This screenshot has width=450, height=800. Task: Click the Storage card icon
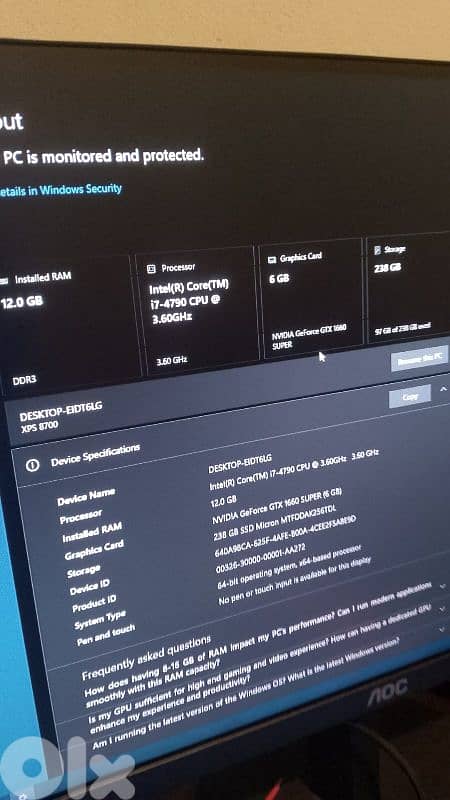(378, 249)
